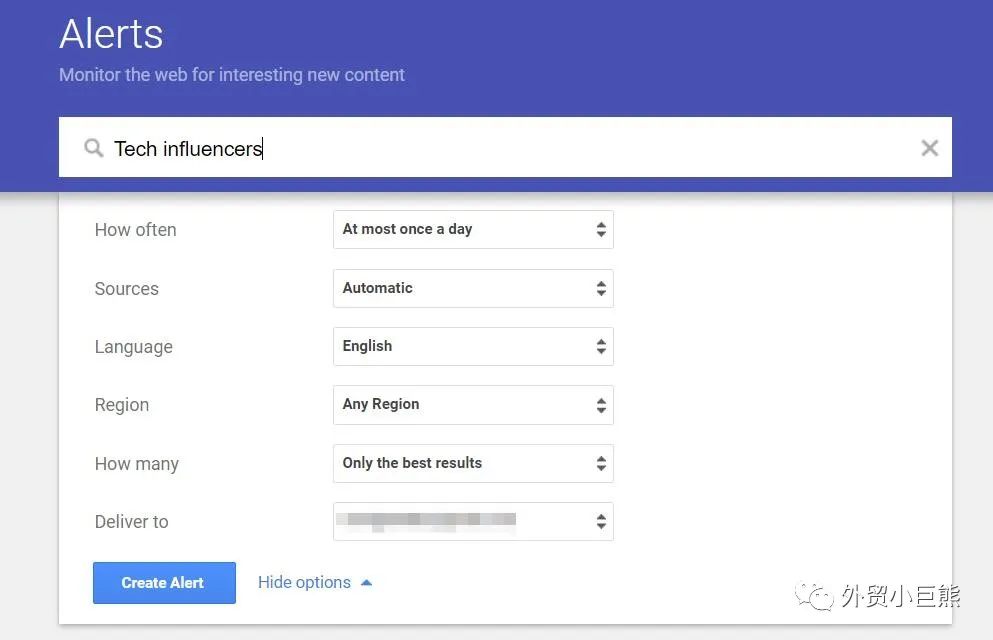Click the WeChat watermark logo icon

(813, 597)
